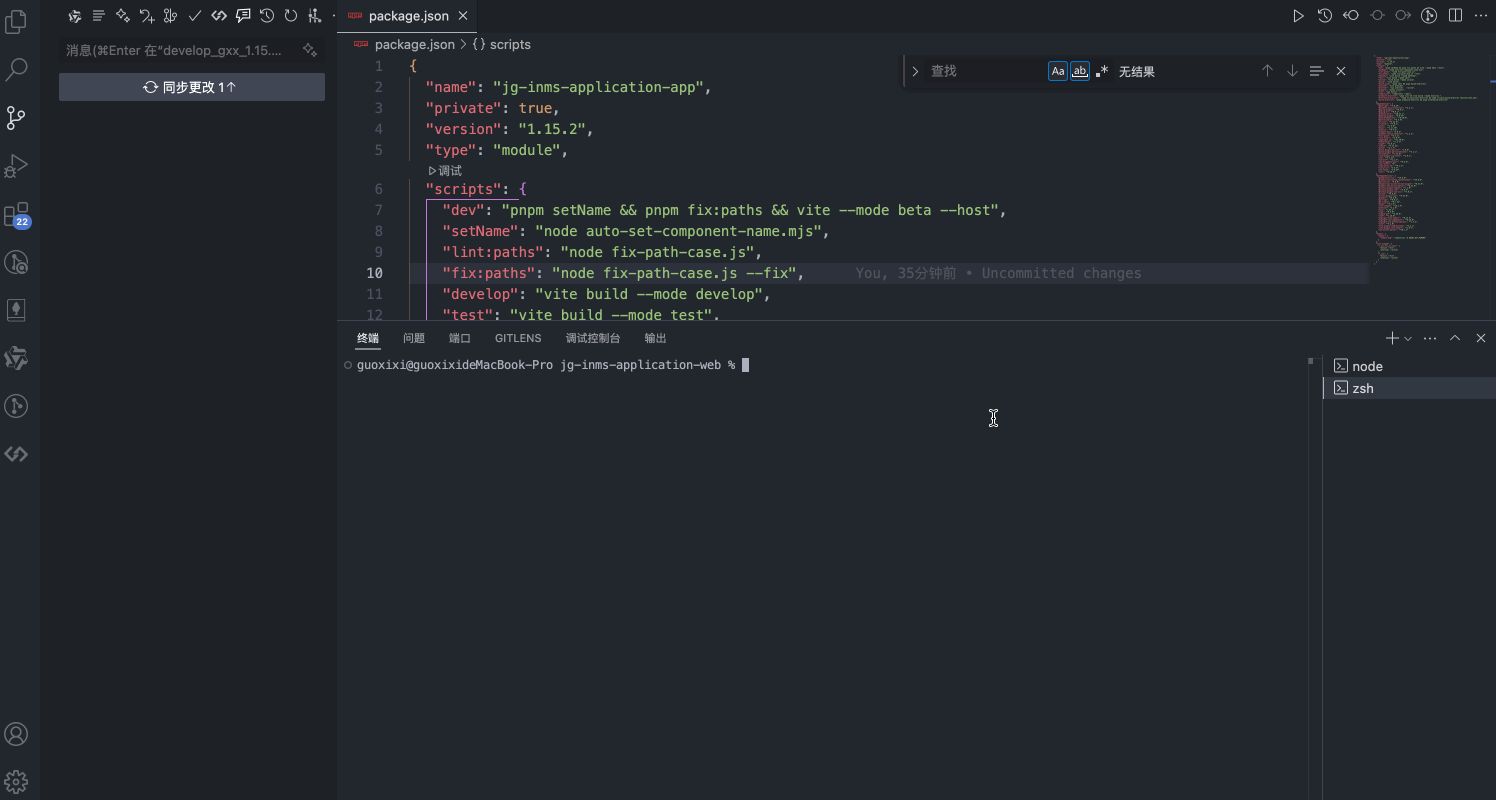Toggle the view-as-list icon in source control toolbar
The width and height of the screenshot is (1496, 800).
99,16
